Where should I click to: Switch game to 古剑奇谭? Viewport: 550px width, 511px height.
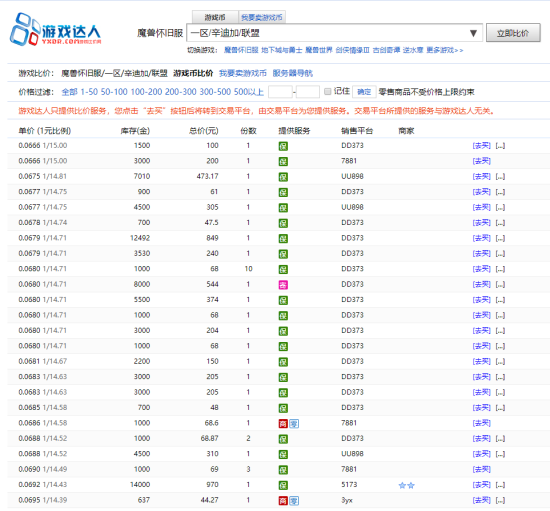[x=386, y=50]
